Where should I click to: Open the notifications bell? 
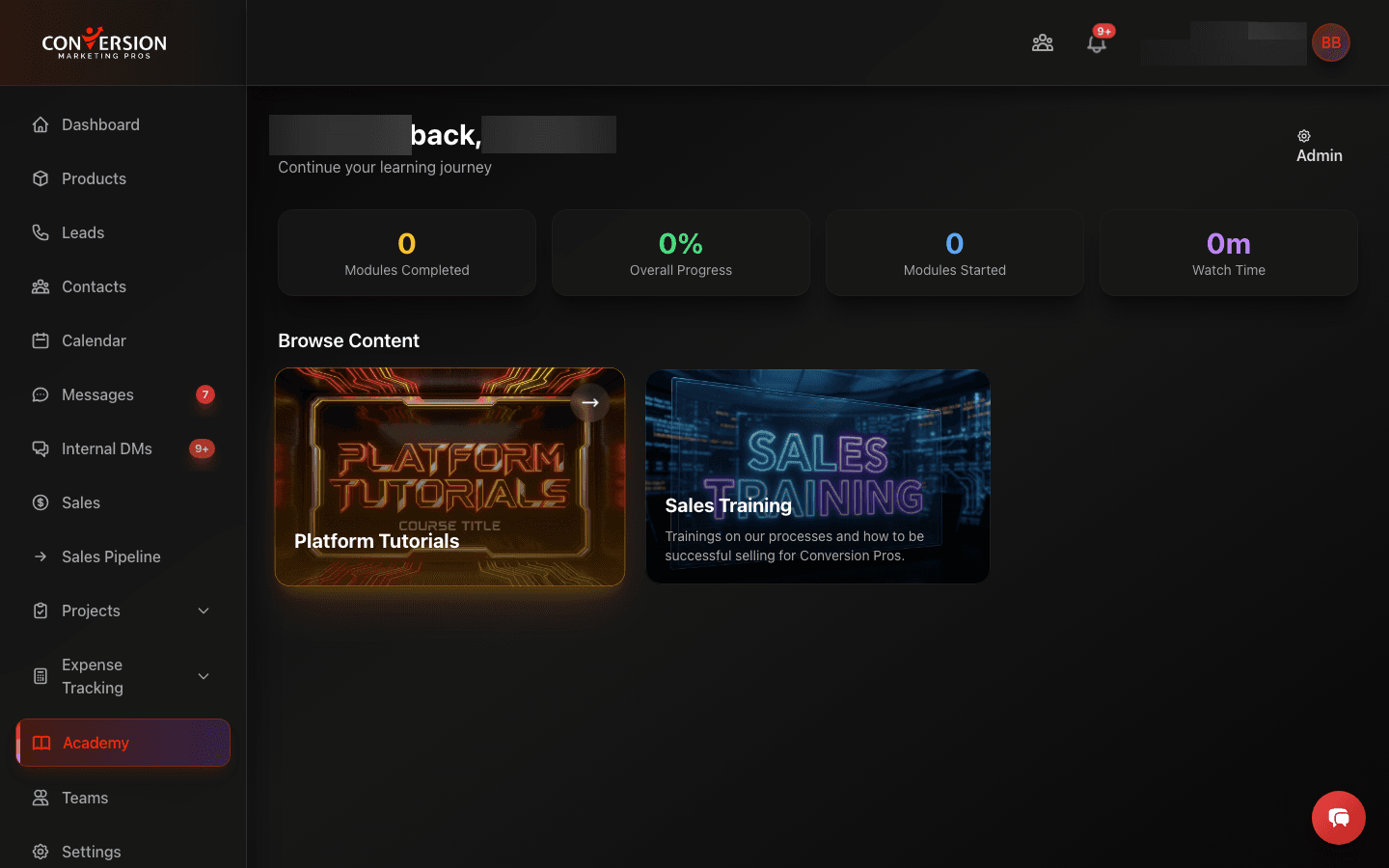pyautogui.click(x=1097, y=43)
